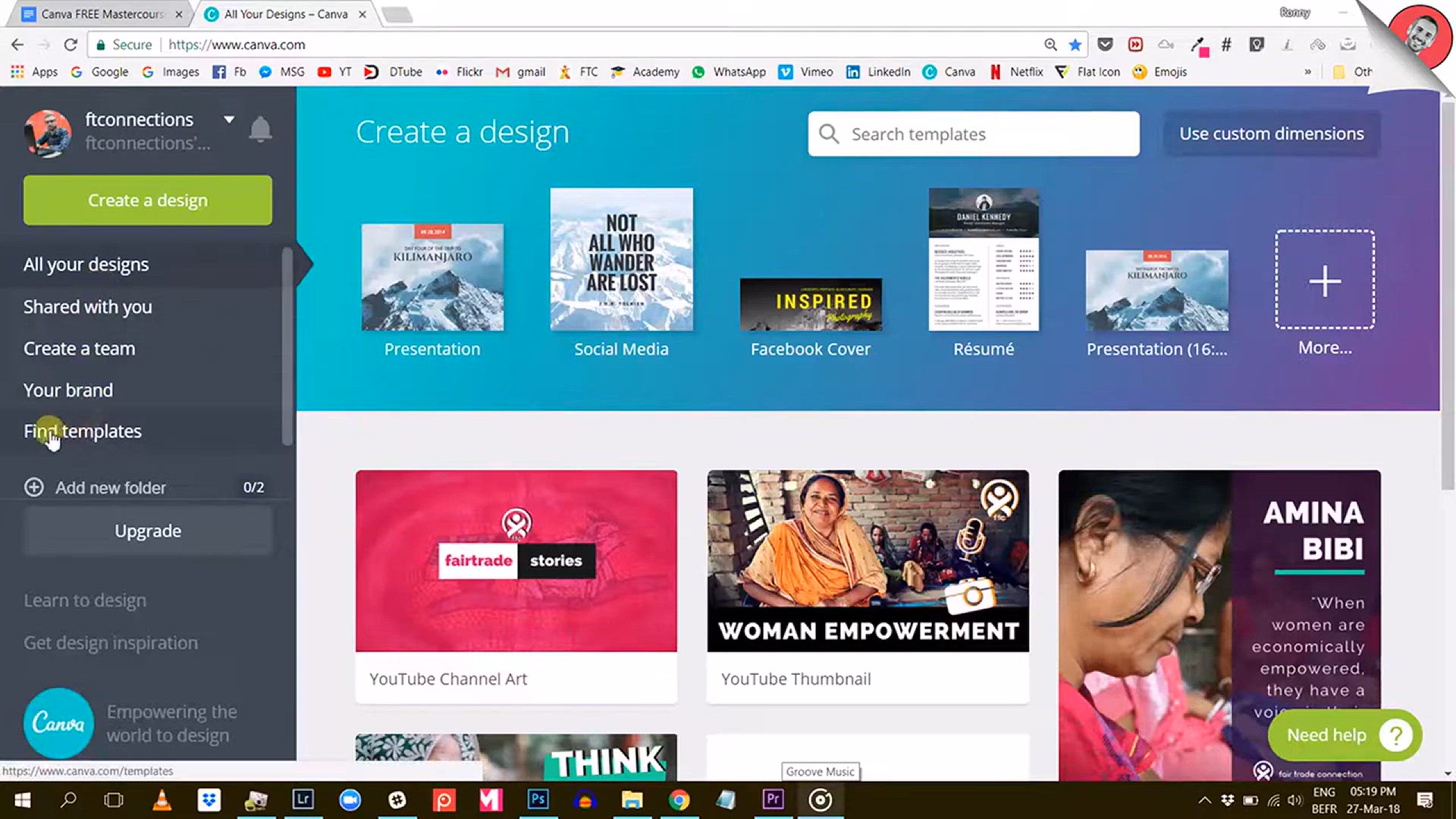The height and width of the screenshot is (819, 1456).
Task: Select Shared with you in sidebar
Action: point(87,306)
